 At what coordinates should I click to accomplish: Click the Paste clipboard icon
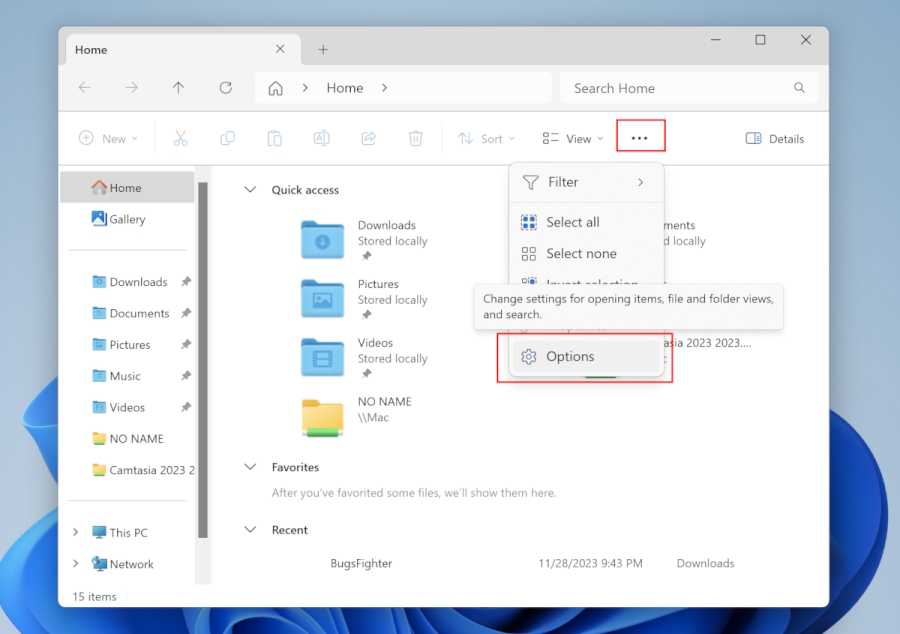pos(275,139)
